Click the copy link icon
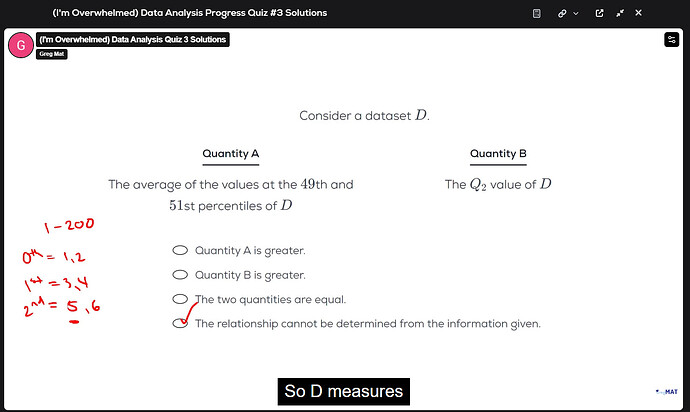This screenshot has width=690, height=412. pos(562,13)
